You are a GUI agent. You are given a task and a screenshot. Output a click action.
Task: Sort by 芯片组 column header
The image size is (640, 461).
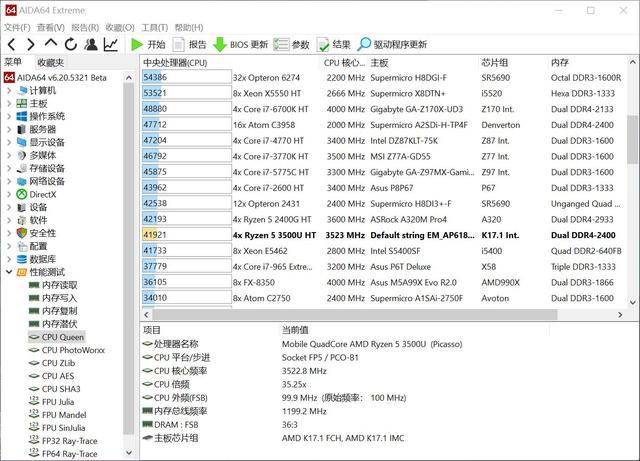(495, 63)
